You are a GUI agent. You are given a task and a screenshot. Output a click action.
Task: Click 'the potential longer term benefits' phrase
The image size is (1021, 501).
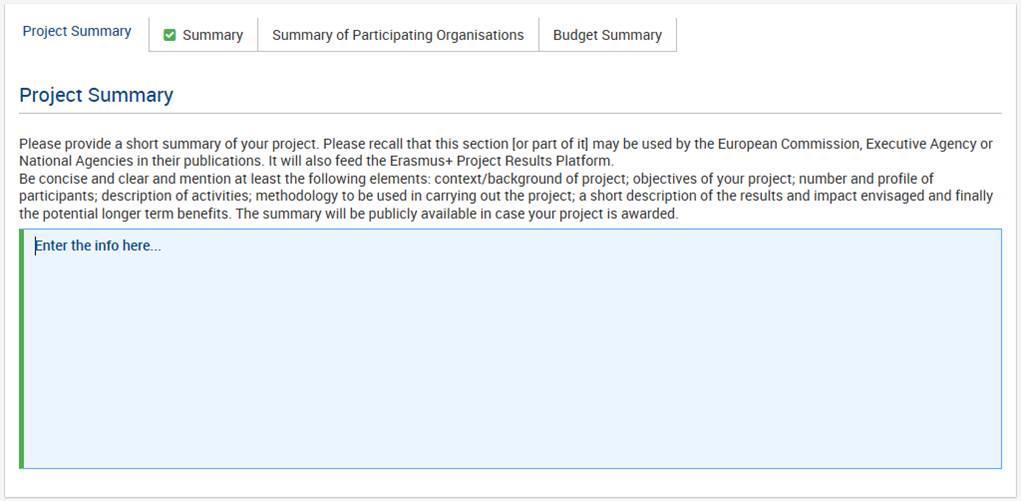124,214
